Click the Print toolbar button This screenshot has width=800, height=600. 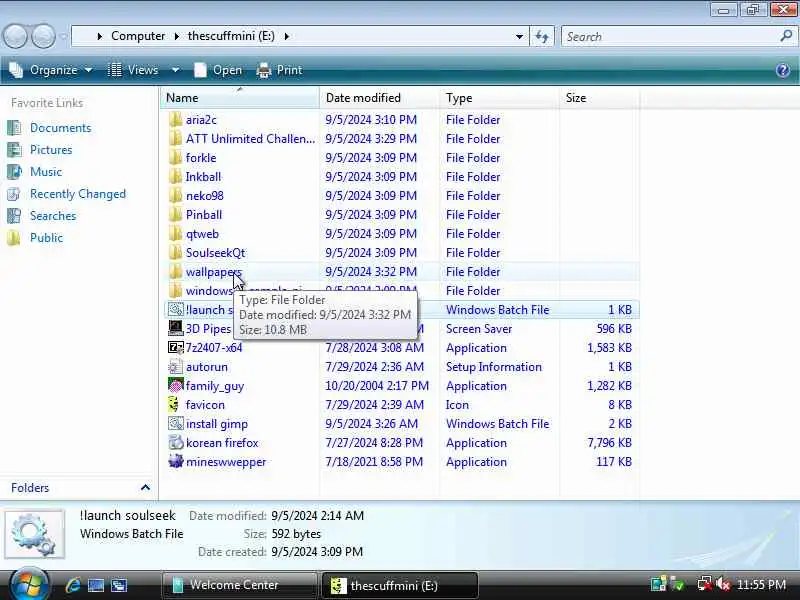pos(280,70)
